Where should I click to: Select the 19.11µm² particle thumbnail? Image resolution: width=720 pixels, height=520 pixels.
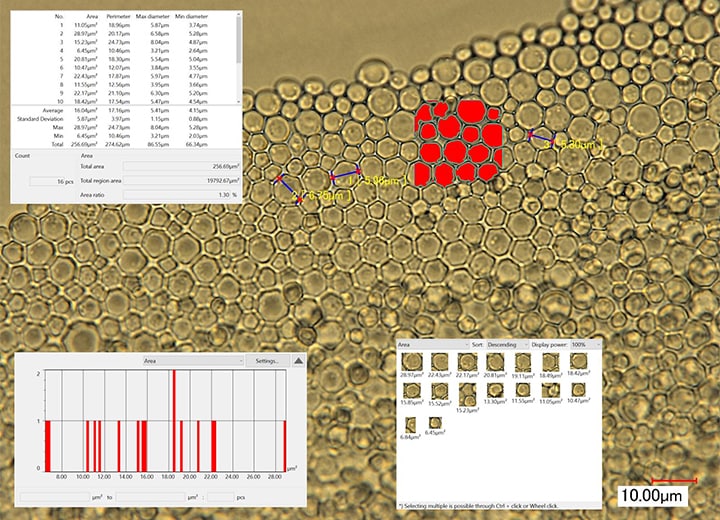pyautogui.click(x=522, y=361)
